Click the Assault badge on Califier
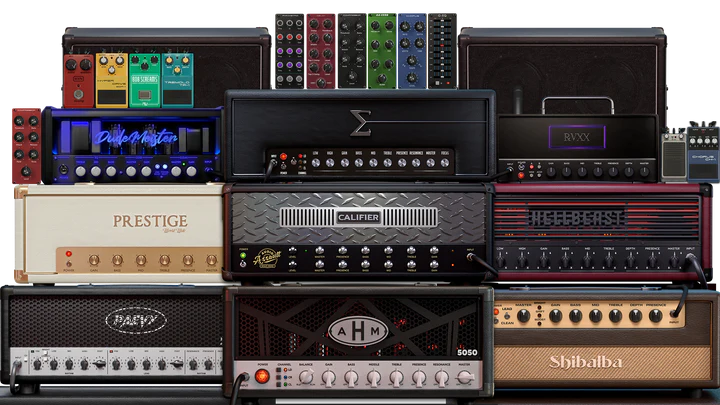720x405 pixels. [265, 259]
